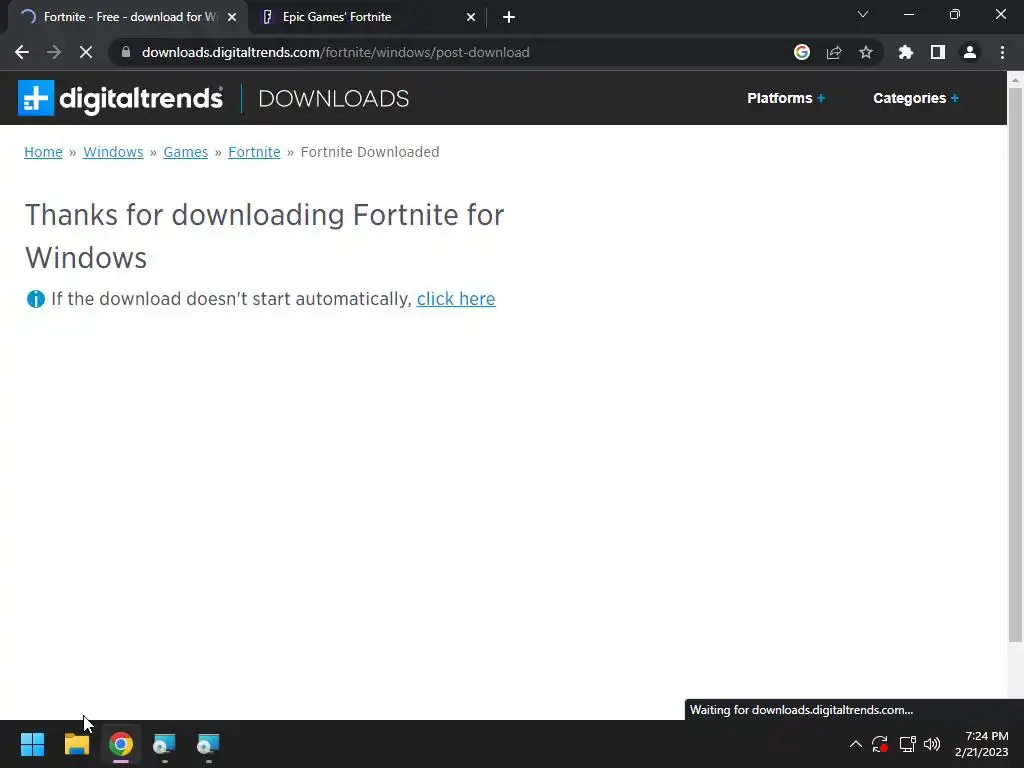Close the Epic Games' Fortnite tab

(x=471, y=17)
